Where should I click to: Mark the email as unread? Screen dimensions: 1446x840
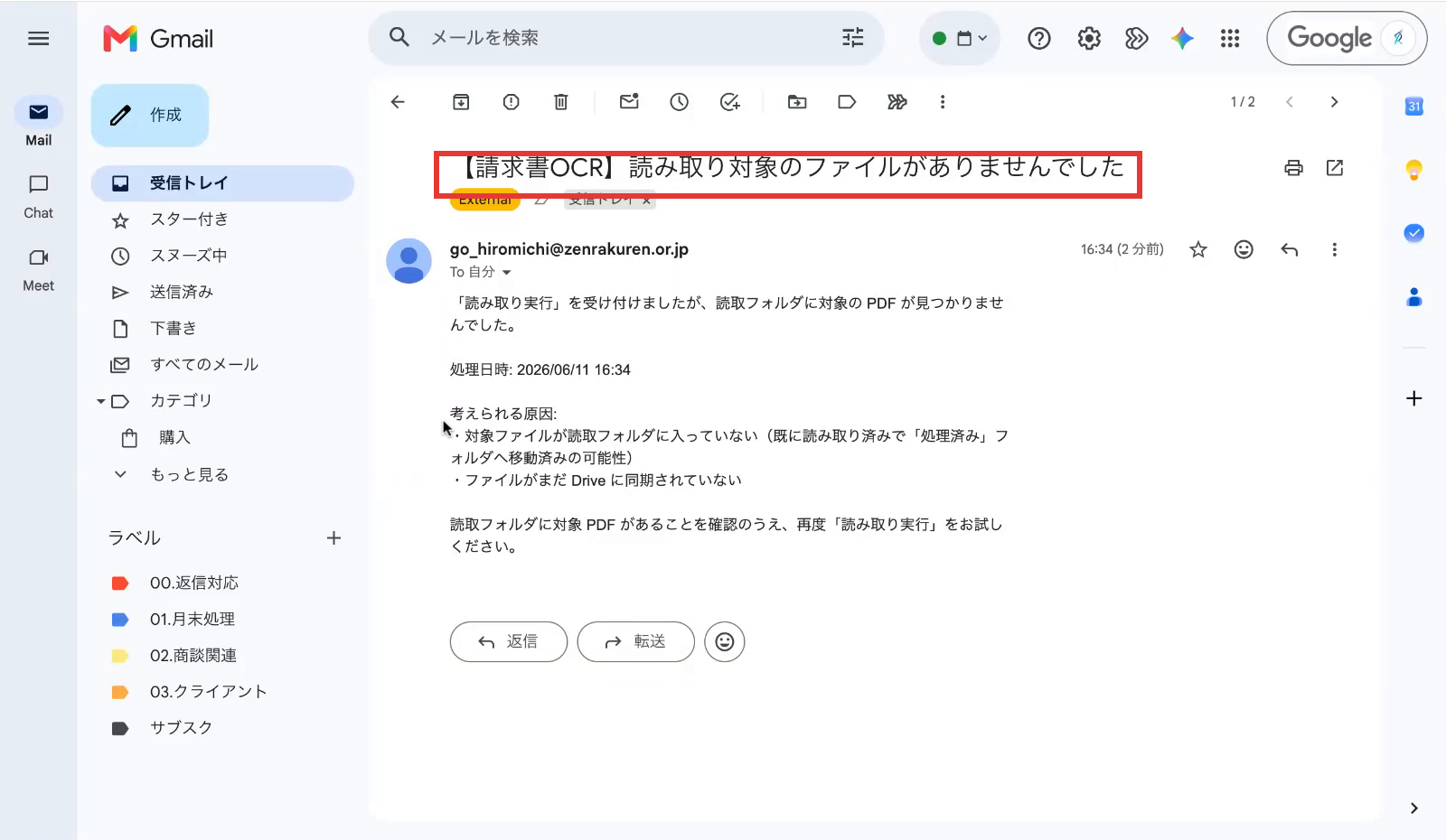629,101
